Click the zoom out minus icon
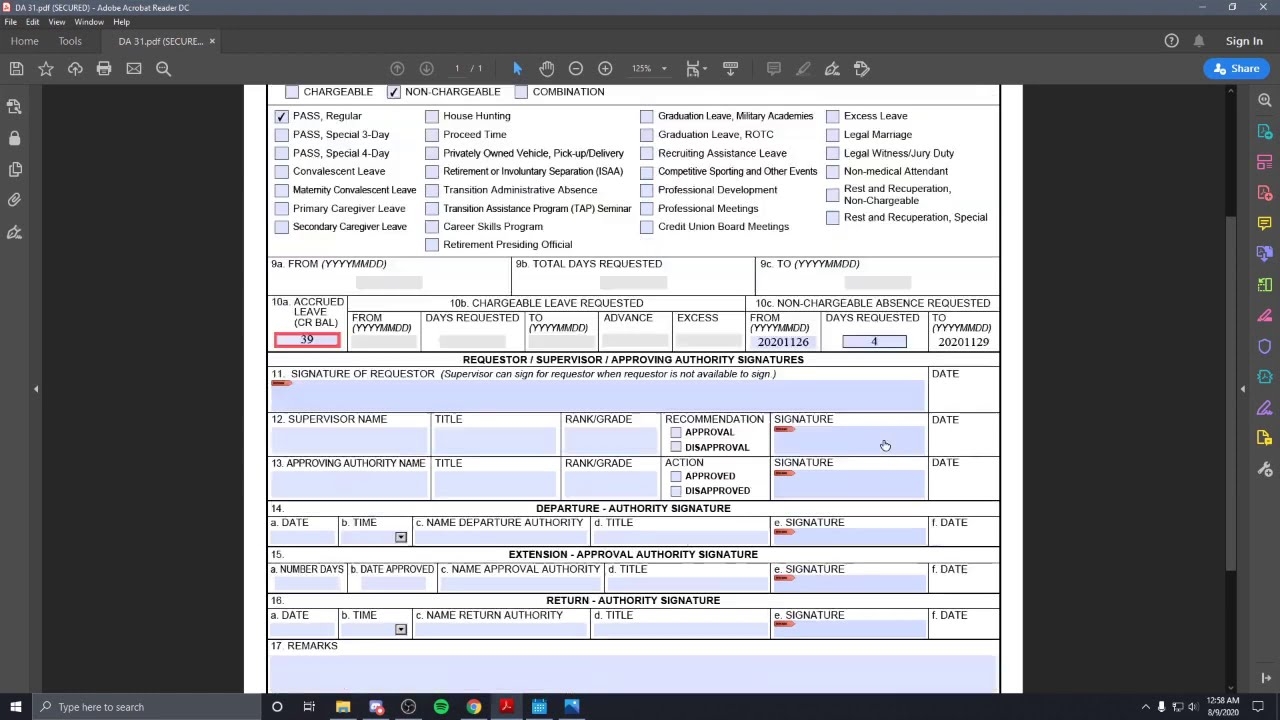The width and height of the screenshot is (1280, 720). click(x=576, y=69)
